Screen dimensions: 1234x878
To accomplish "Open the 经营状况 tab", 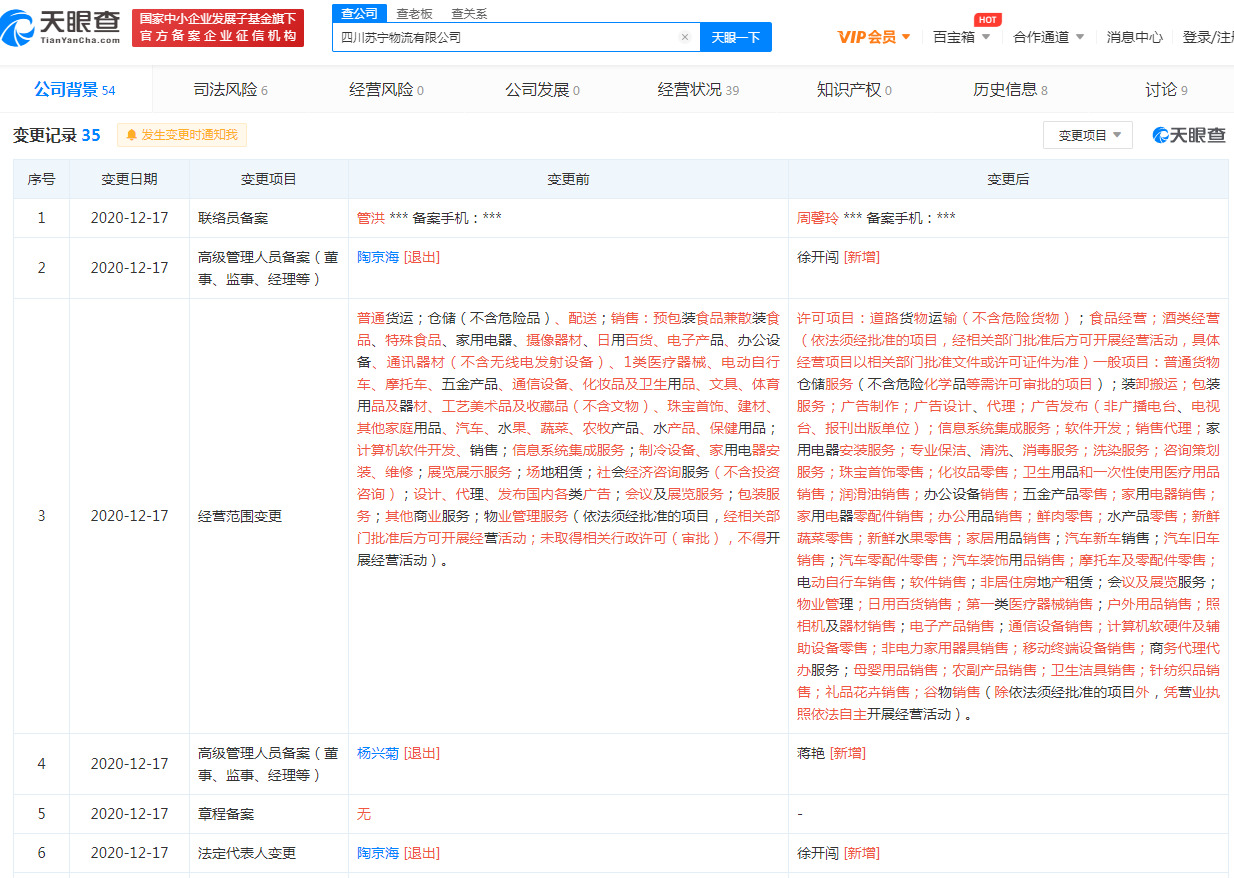I will [x=698, y=90].
